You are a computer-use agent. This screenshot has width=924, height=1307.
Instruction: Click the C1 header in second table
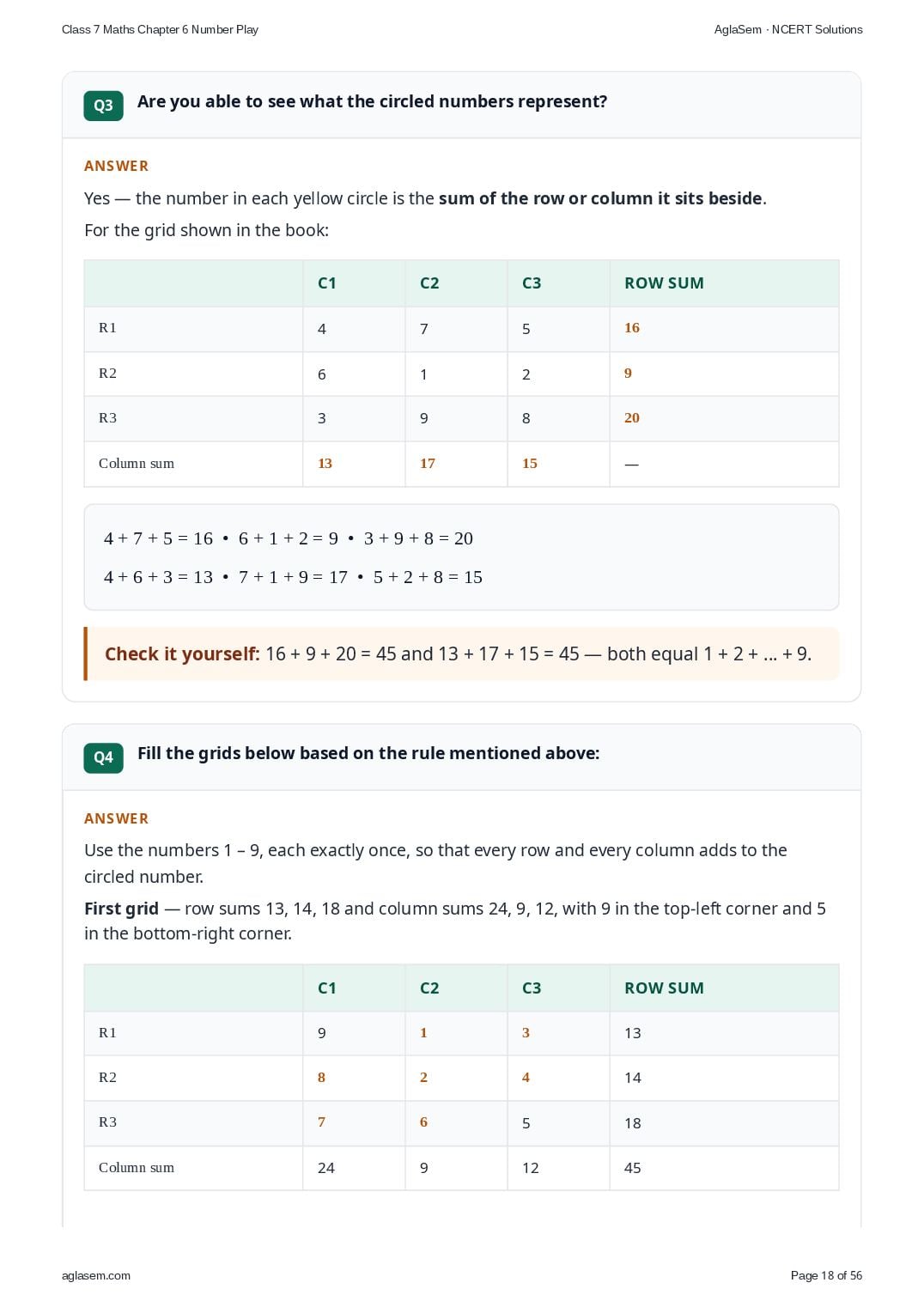pos(327,988)
